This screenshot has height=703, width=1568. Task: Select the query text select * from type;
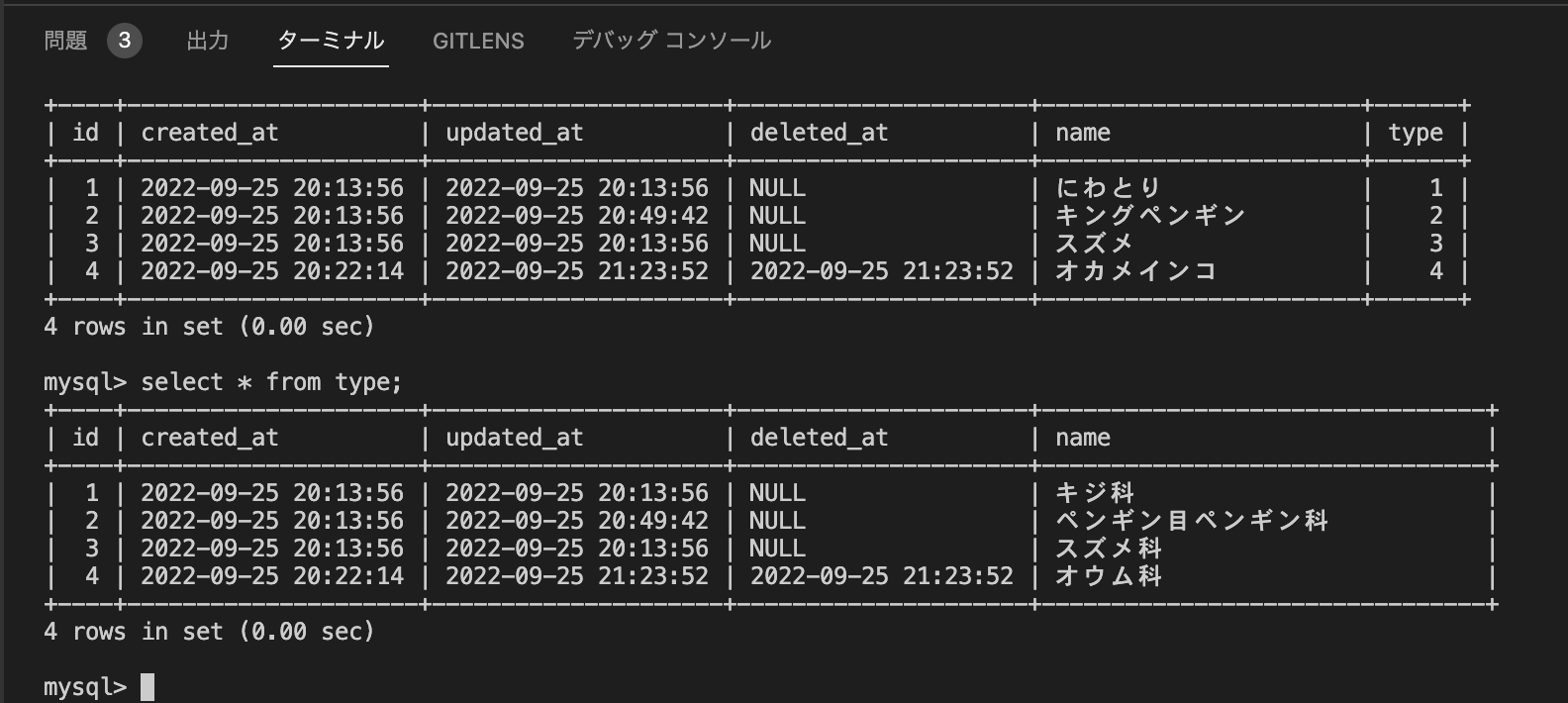point(272,381)
